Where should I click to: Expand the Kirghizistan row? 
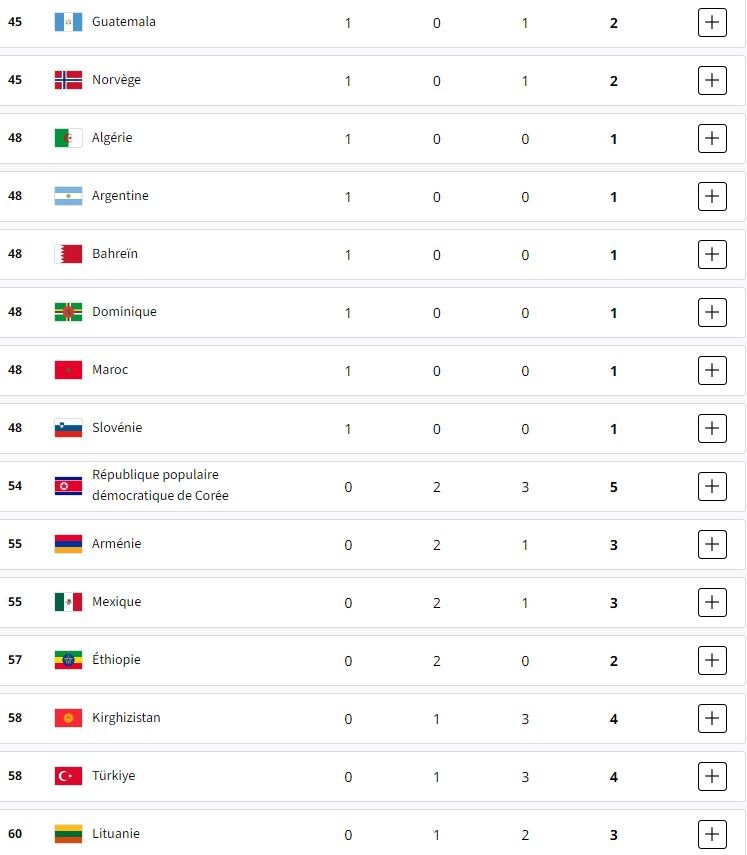712,718
